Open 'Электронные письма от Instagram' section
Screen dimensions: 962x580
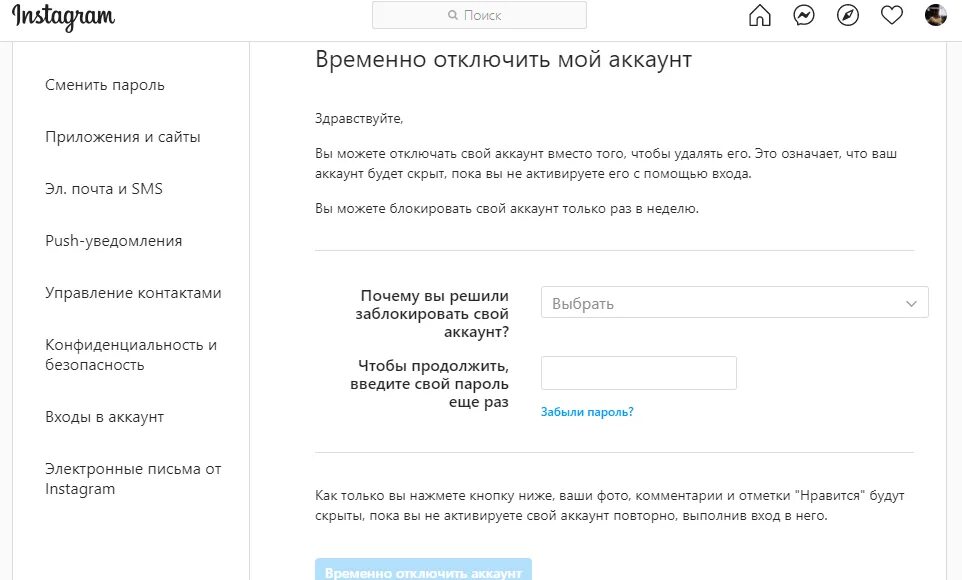tap(133, 479)
